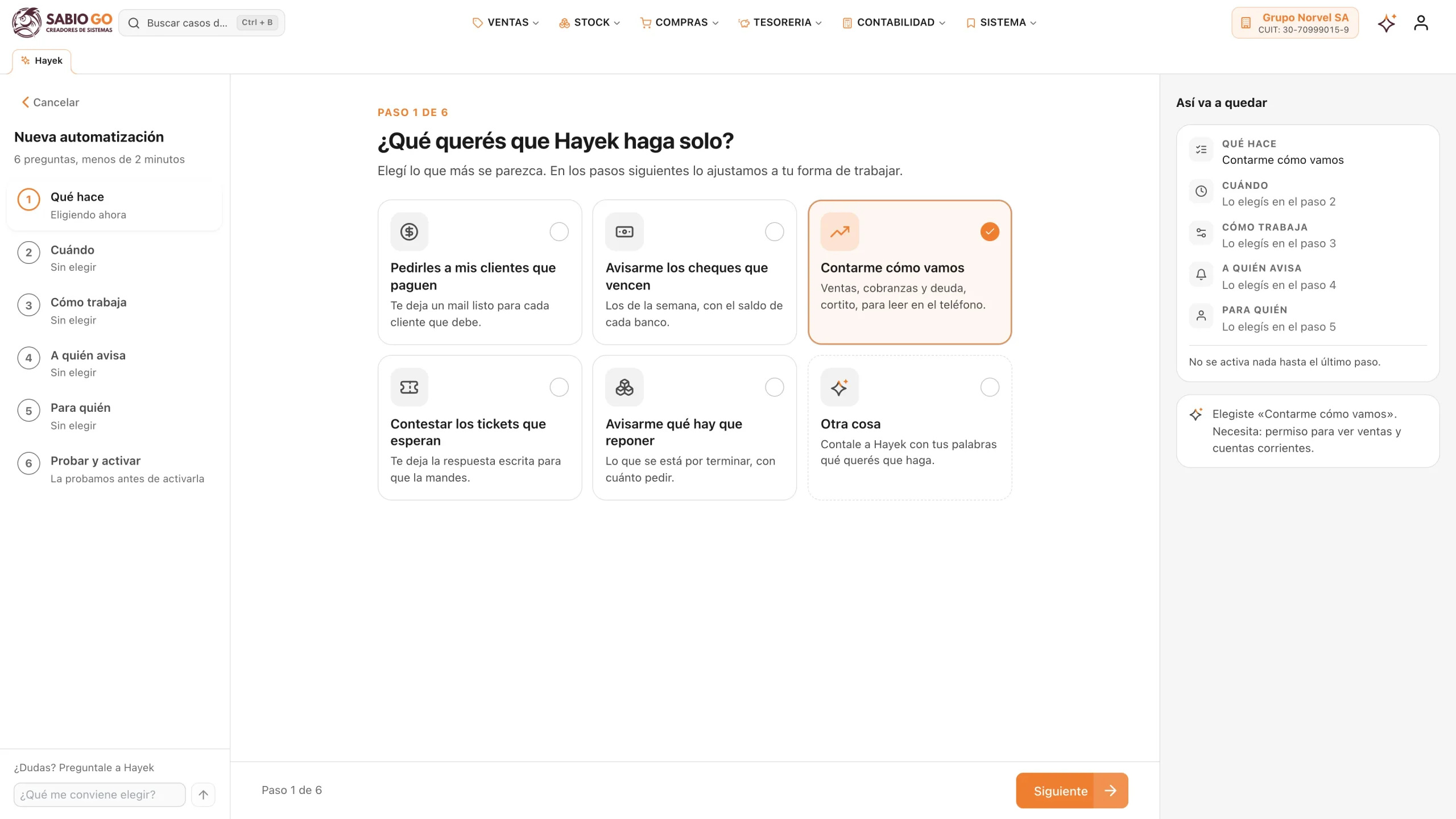This screenshot has height=819, width=1456.
Task: Select radio for Otra cosa option
Action: (990, 387)
